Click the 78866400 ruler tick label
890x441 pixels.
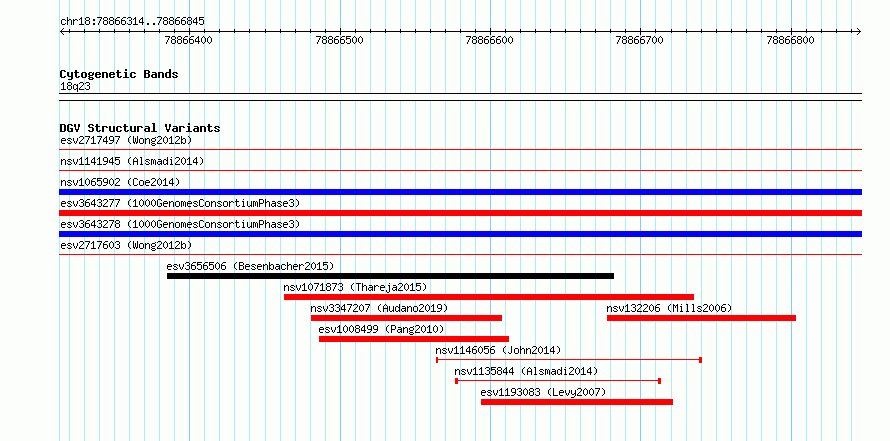coord(189,40)
